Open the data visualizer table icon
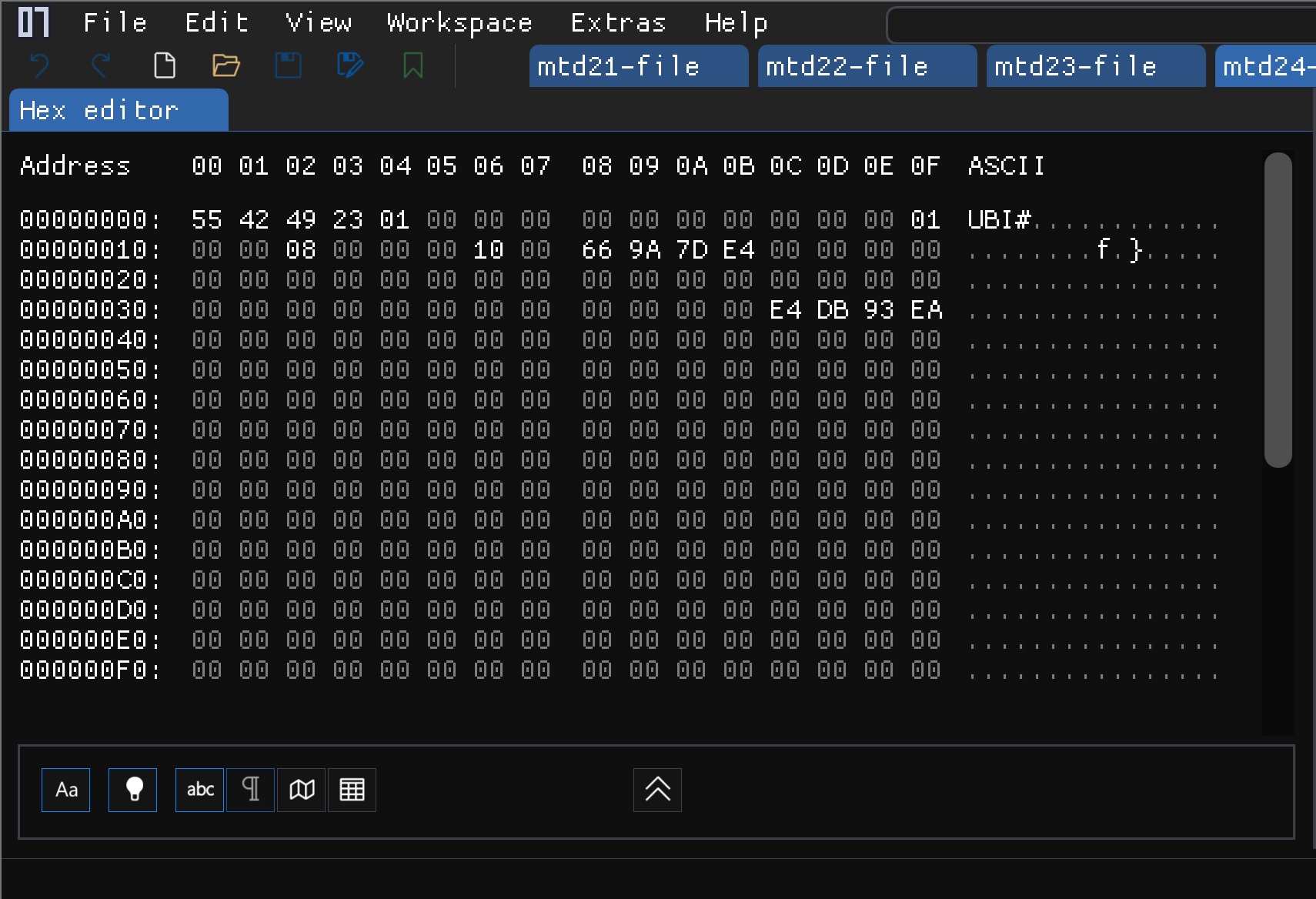1316x899 pixels. click(352, 790)
